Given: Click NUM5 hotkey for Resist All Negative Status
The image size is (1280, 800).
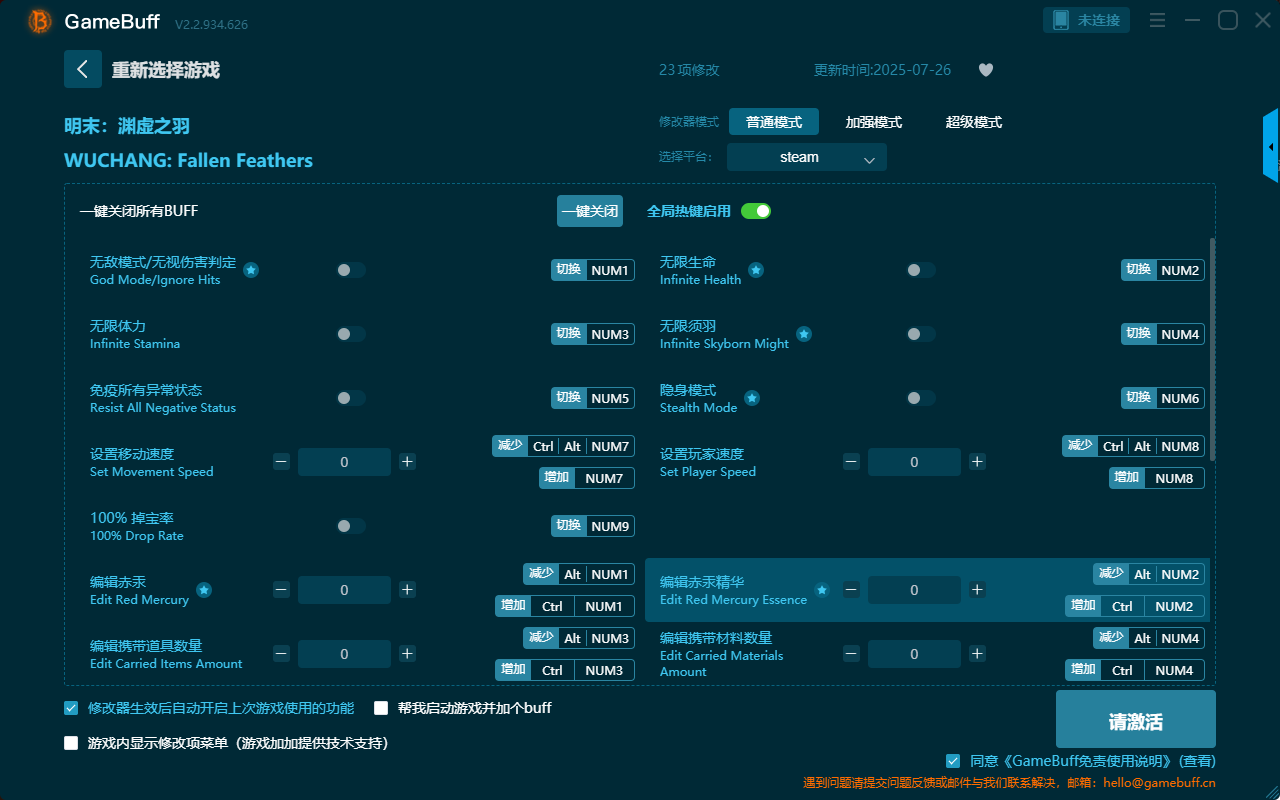Looking at the screenshot, I should [610, 398].
